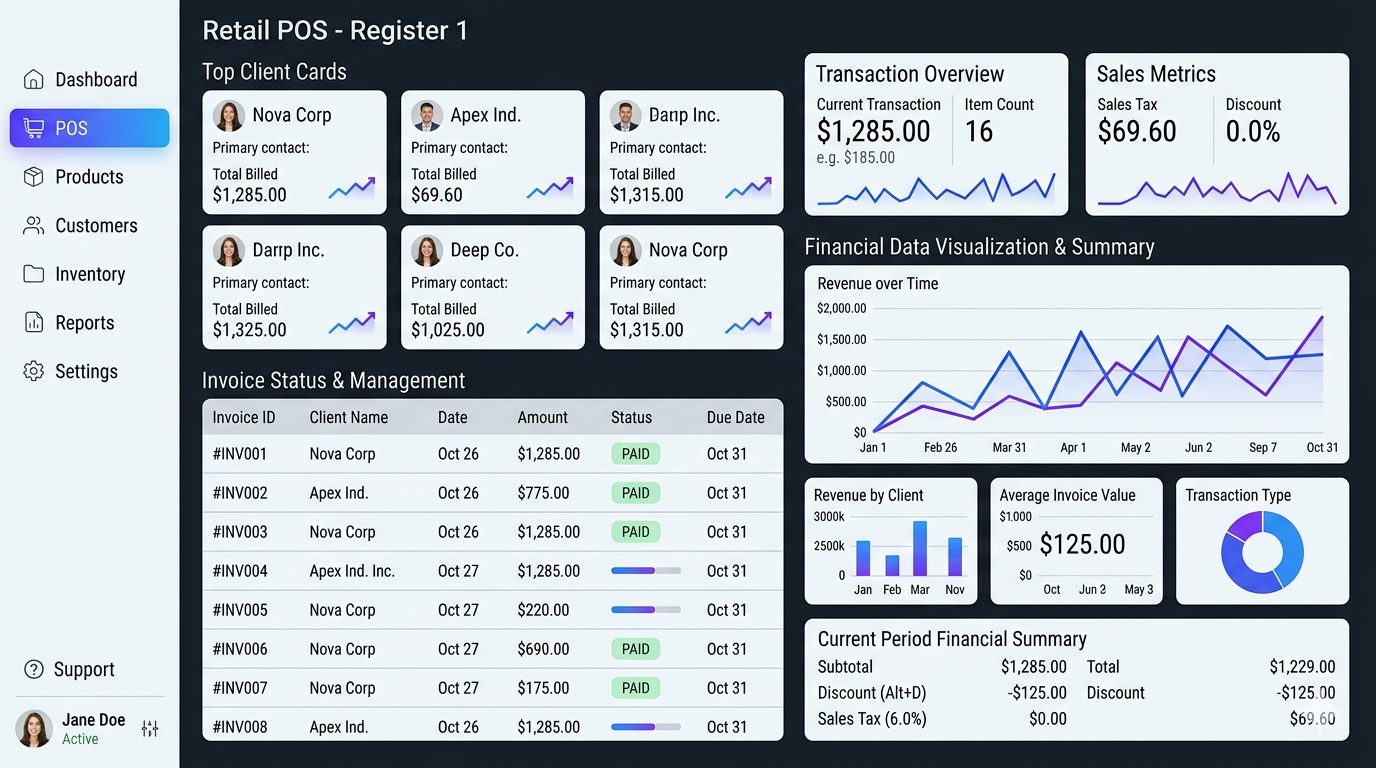1376x768 pixels.
Task: Click the Settings gear icon
Action: [34, 371]
